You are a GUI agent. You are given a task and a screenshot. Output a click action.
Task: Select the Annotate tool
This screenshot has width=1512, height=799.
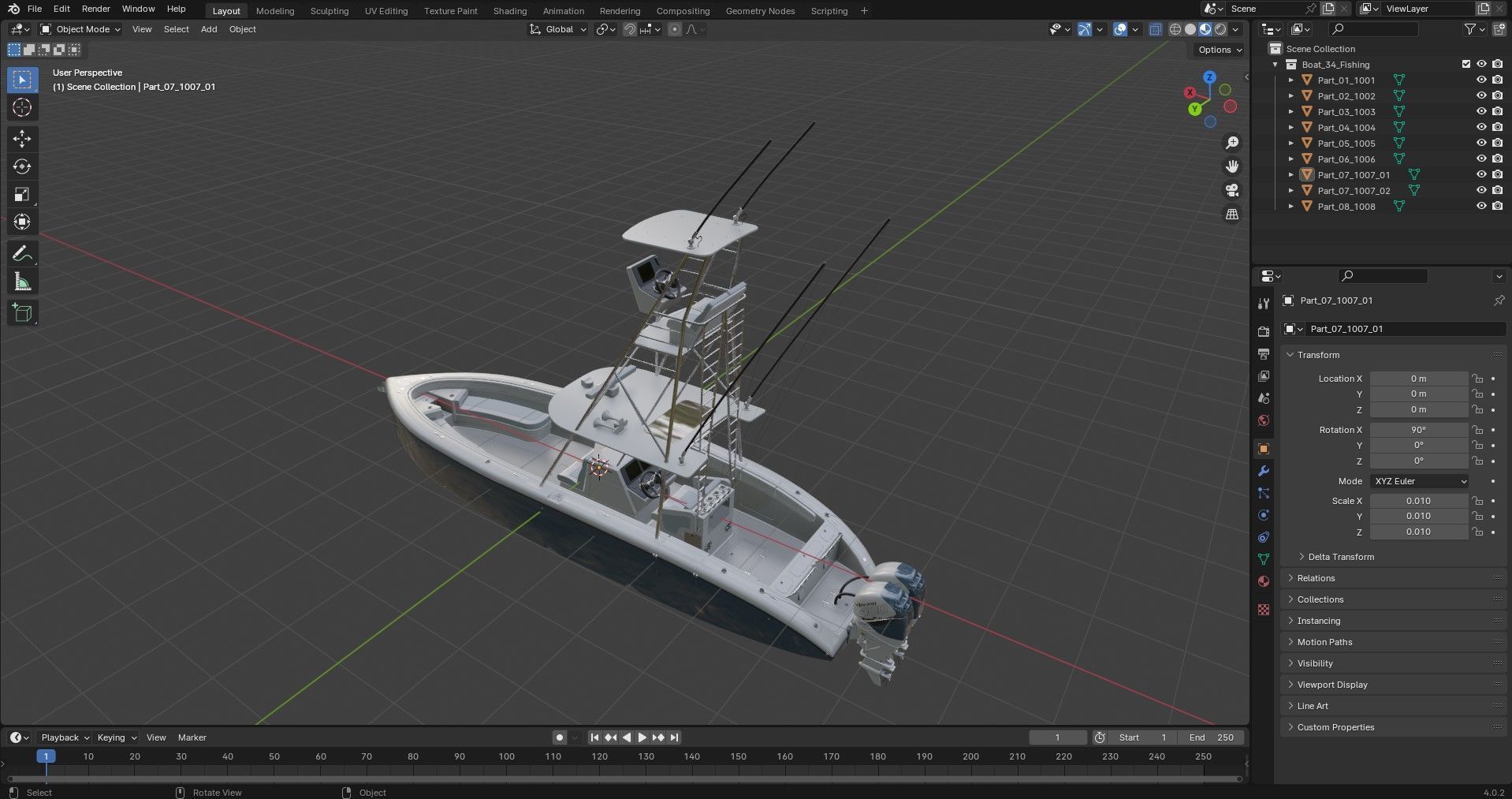[22, 254]
